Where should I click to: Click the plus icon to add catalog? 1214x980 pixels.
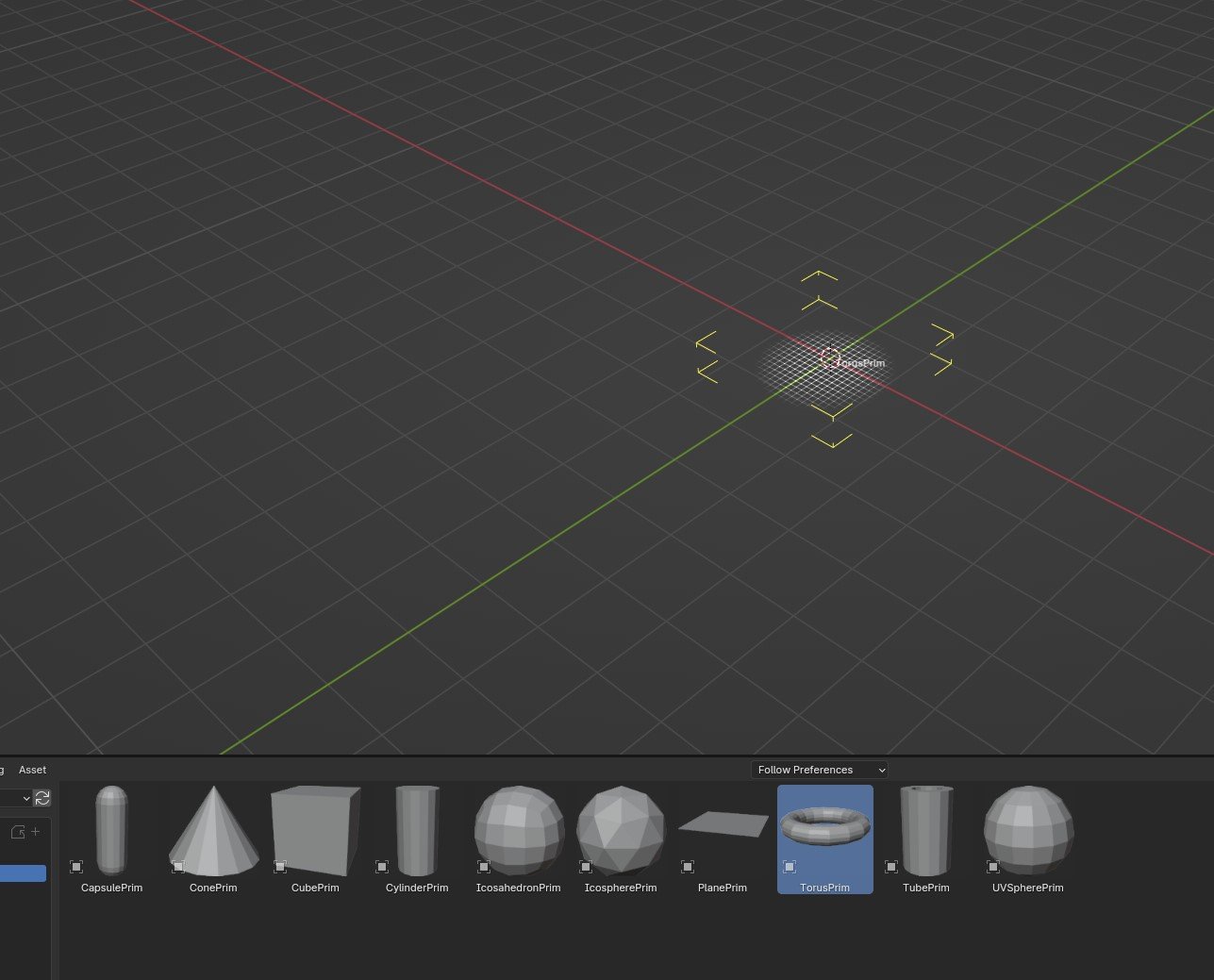[36, 832]
